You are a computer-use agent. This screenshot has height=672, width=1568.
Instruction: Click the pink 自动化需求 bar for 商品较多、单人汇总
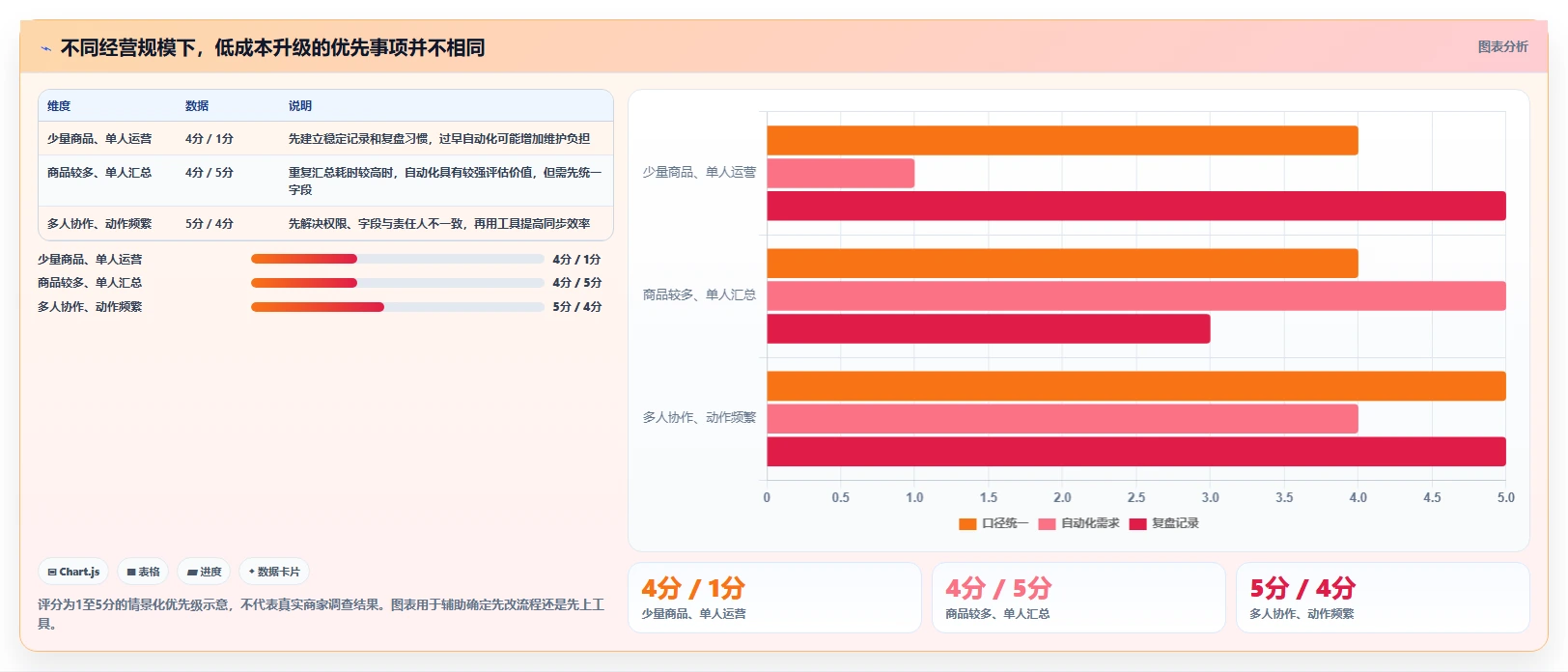click(1136, 296)
